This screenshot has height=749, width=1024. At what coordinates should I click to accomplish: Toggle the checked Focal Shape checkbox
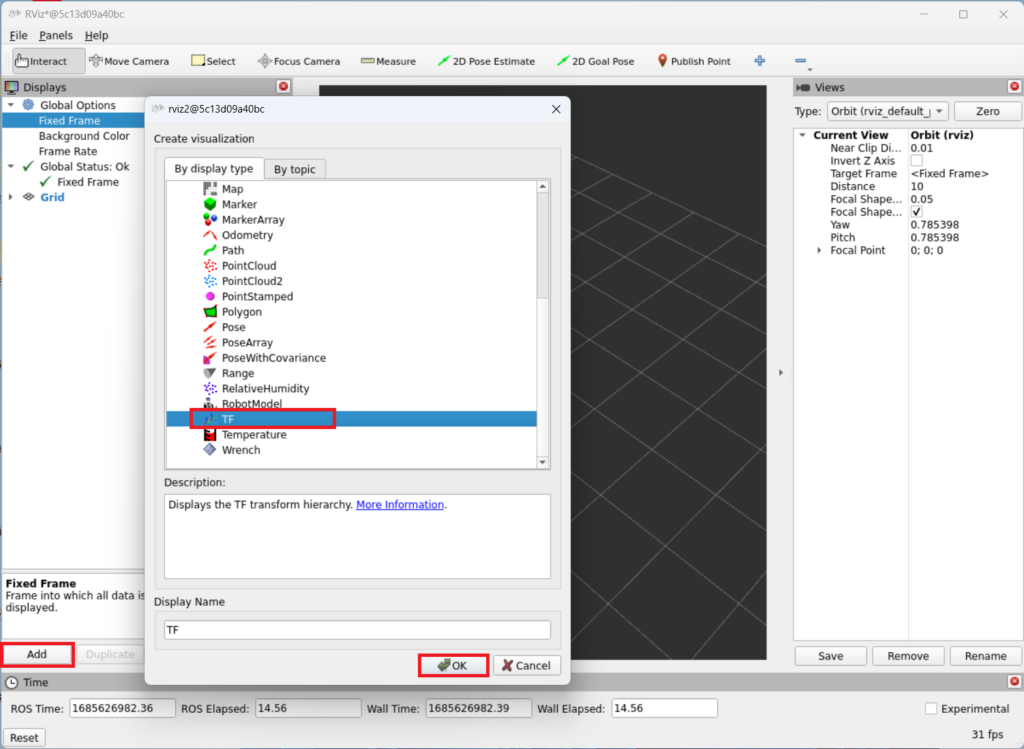[x=916, y=212]
